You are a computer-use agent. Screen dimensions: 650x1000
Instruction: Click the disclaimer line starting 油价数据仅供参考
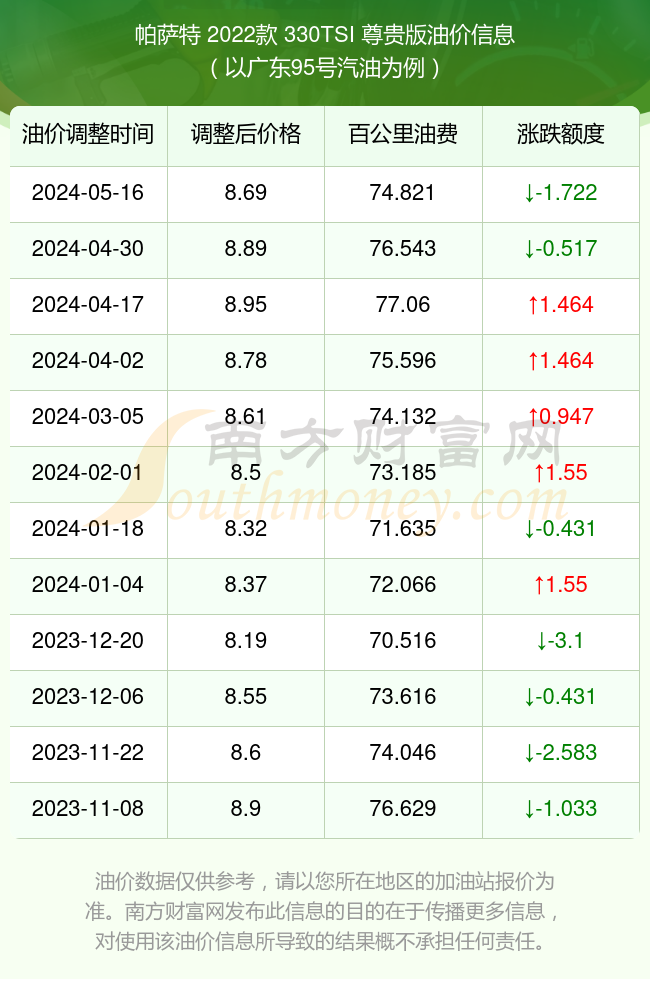point(325,881)
